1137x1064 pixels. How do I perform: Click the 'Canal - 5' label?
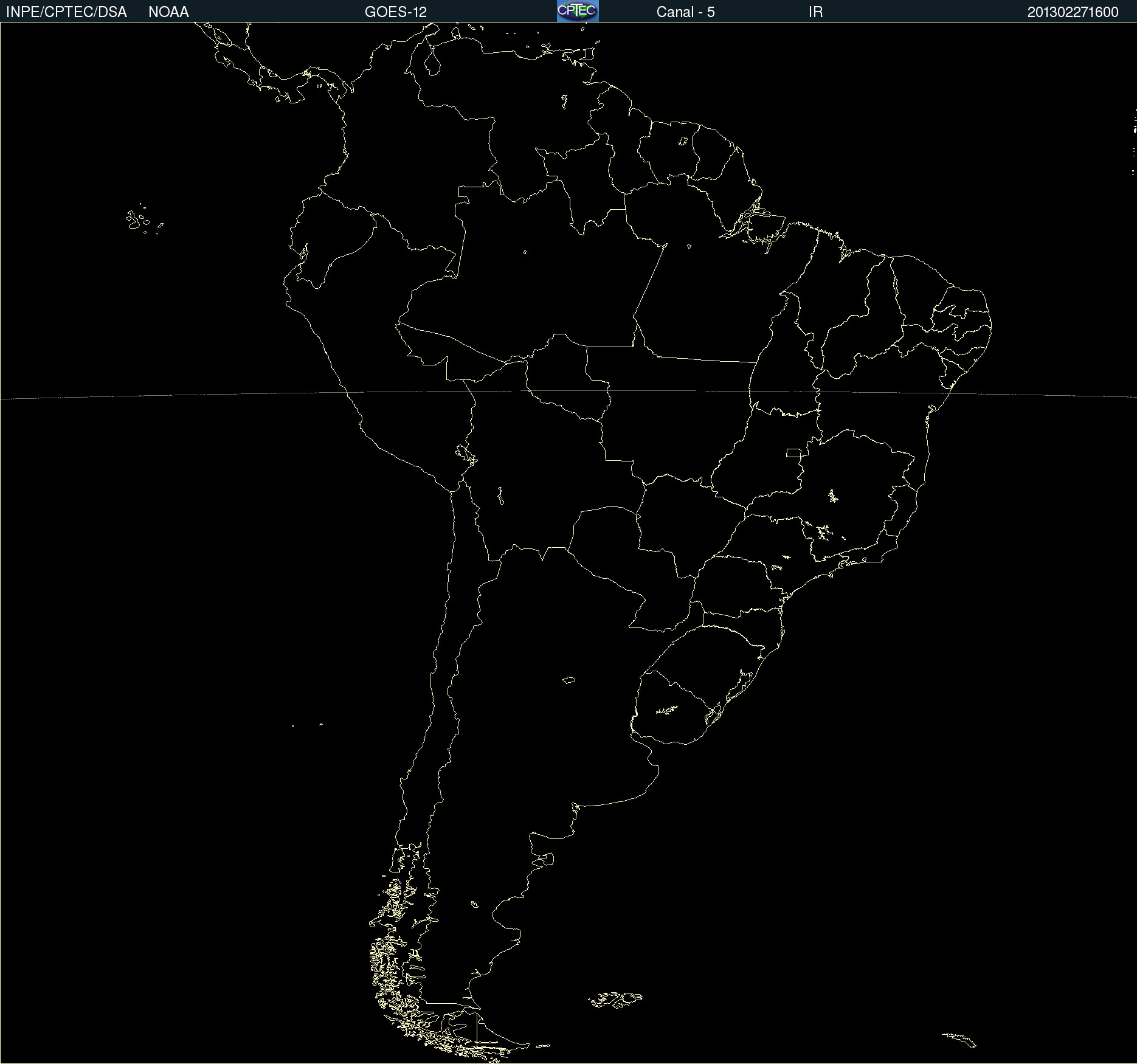[685, 12]
